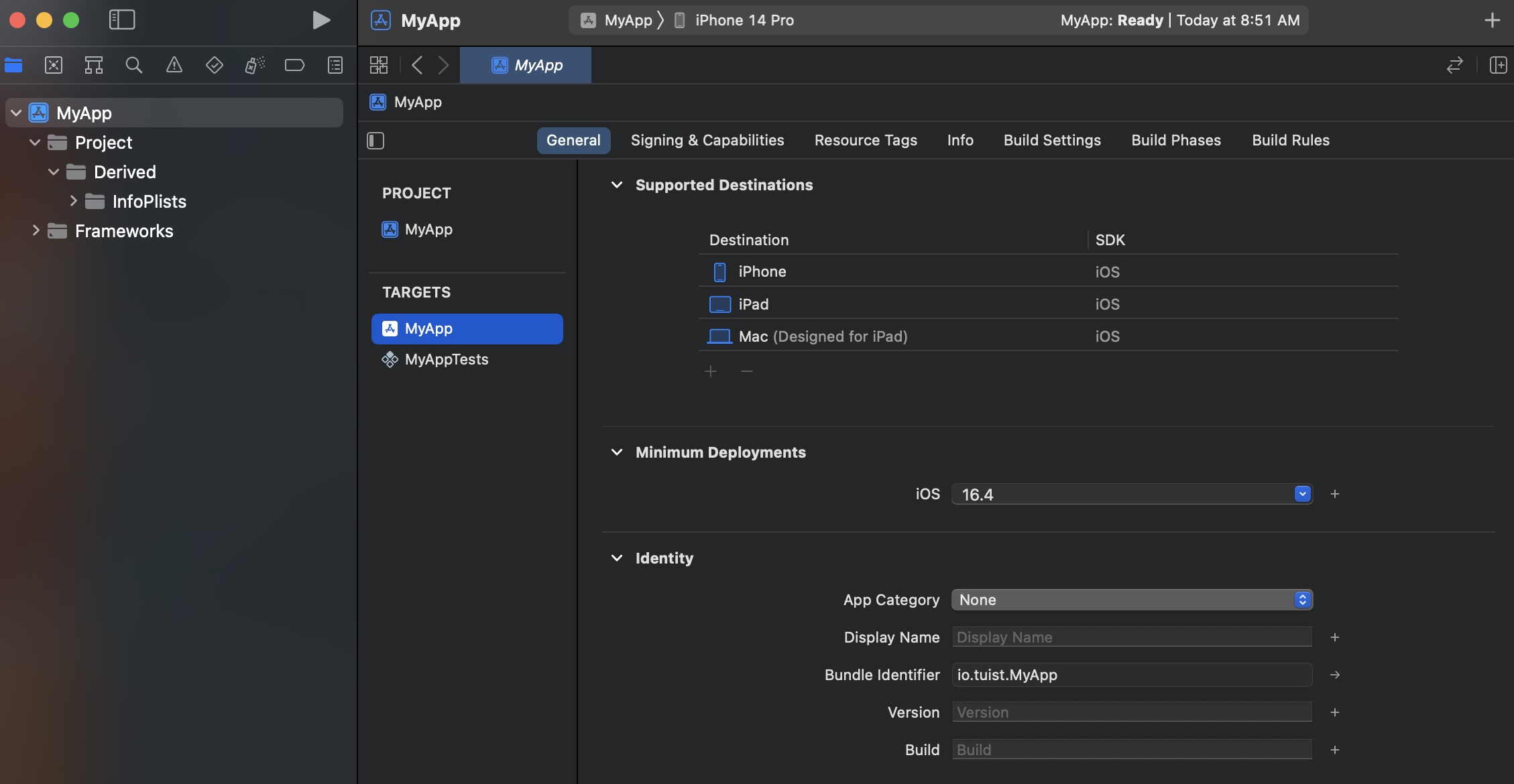Switch to Signing & Capabilities tab
Image resolution: width=1514 pixels, height=784 pixels.
[707, 140]
